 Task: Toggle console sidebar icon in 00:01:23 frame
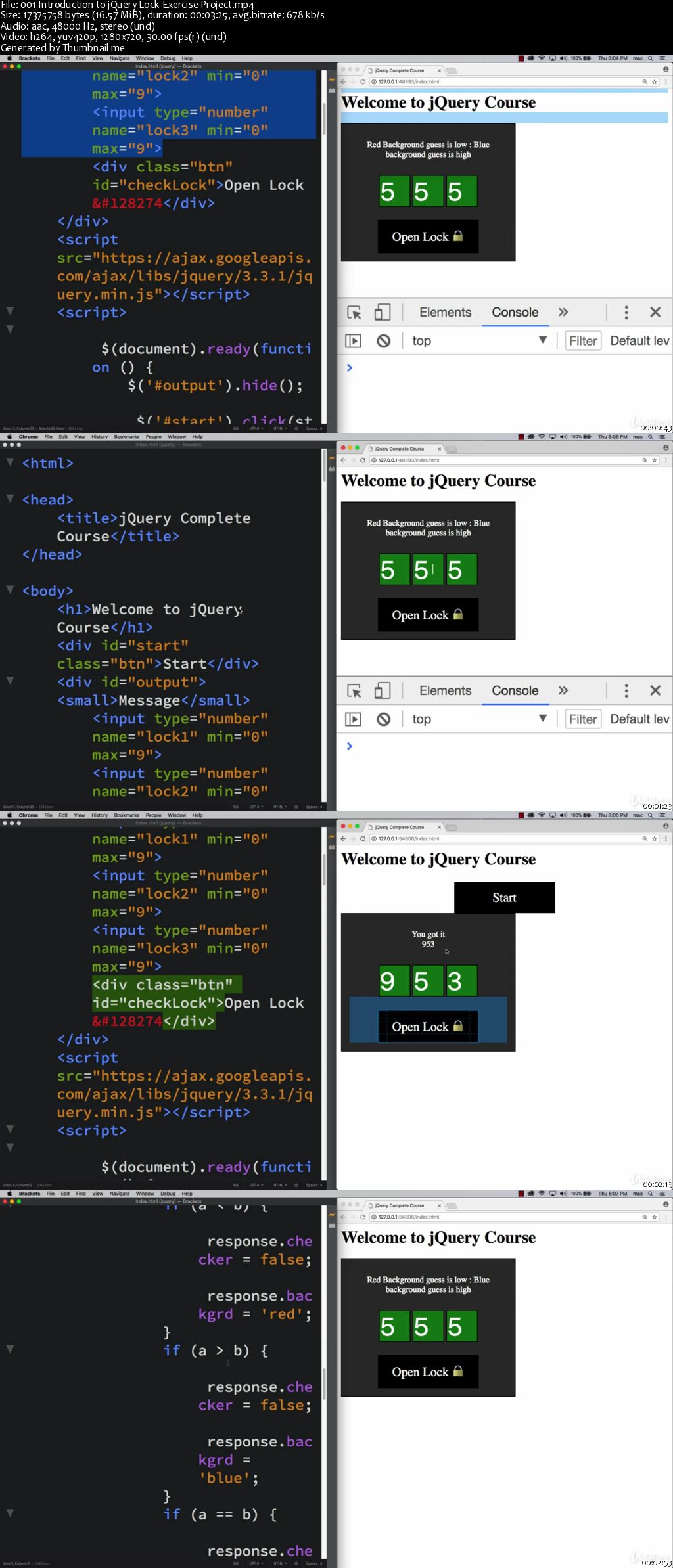coord(353,719)
